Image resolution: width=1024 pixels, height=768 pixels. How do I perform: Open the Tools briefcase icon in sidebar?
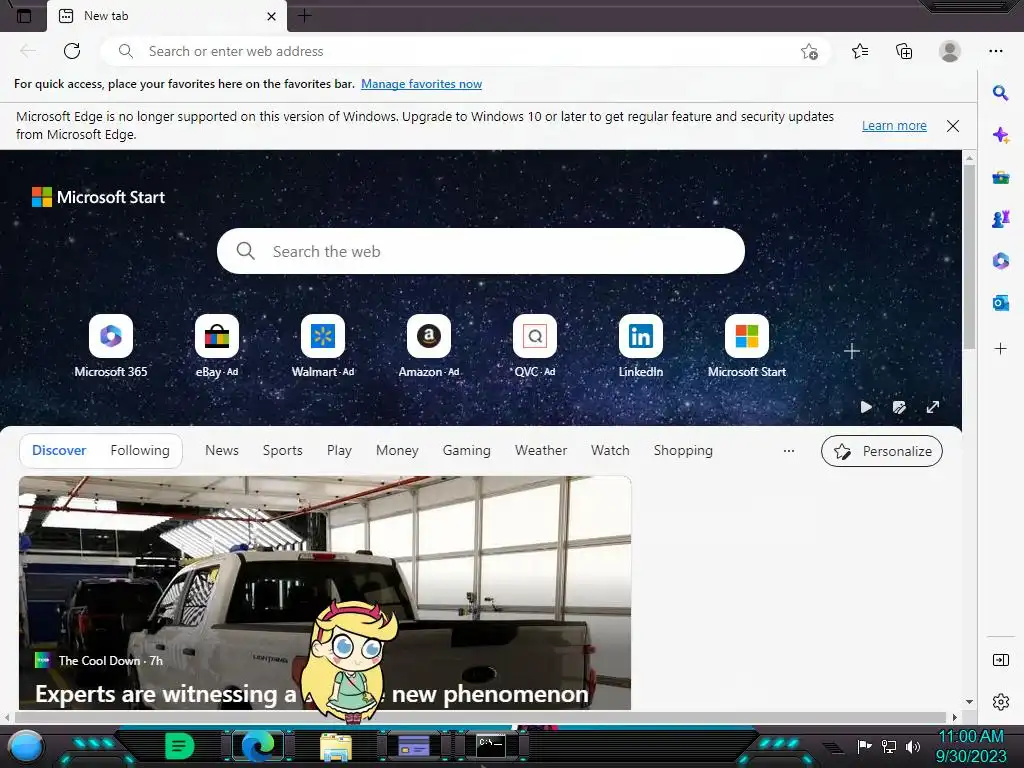point(1000,177)
